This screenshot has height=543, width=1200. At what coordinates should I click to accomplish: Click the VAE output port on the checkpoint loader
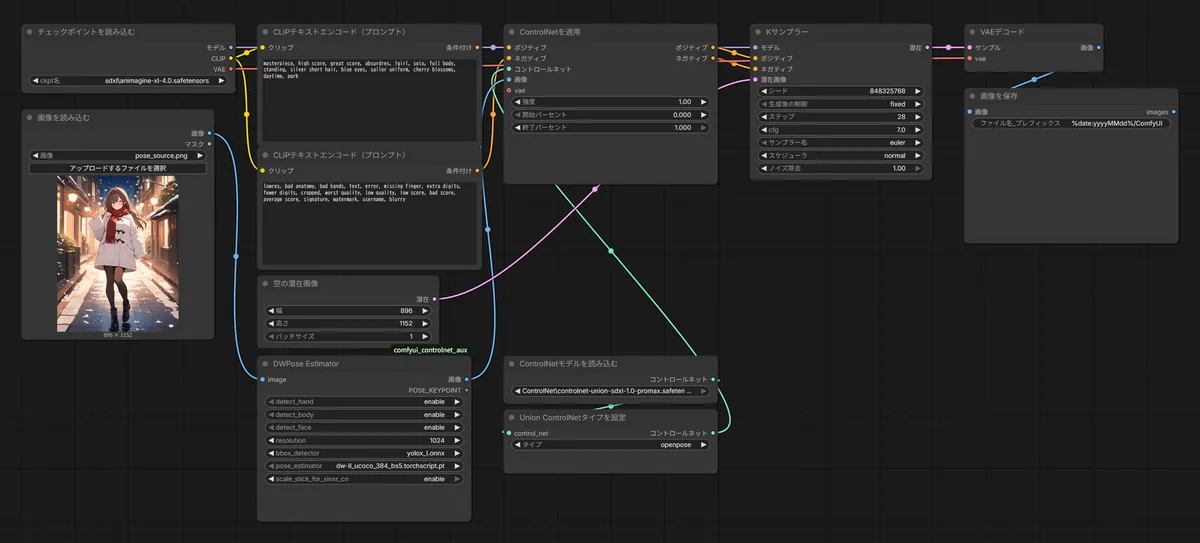231,69
